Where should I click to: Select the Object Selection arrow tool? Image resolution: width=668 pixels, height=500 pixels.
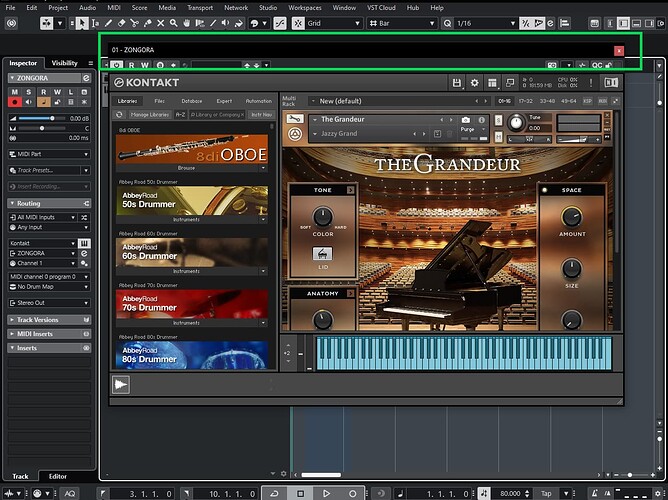click(x=81, y=23)
